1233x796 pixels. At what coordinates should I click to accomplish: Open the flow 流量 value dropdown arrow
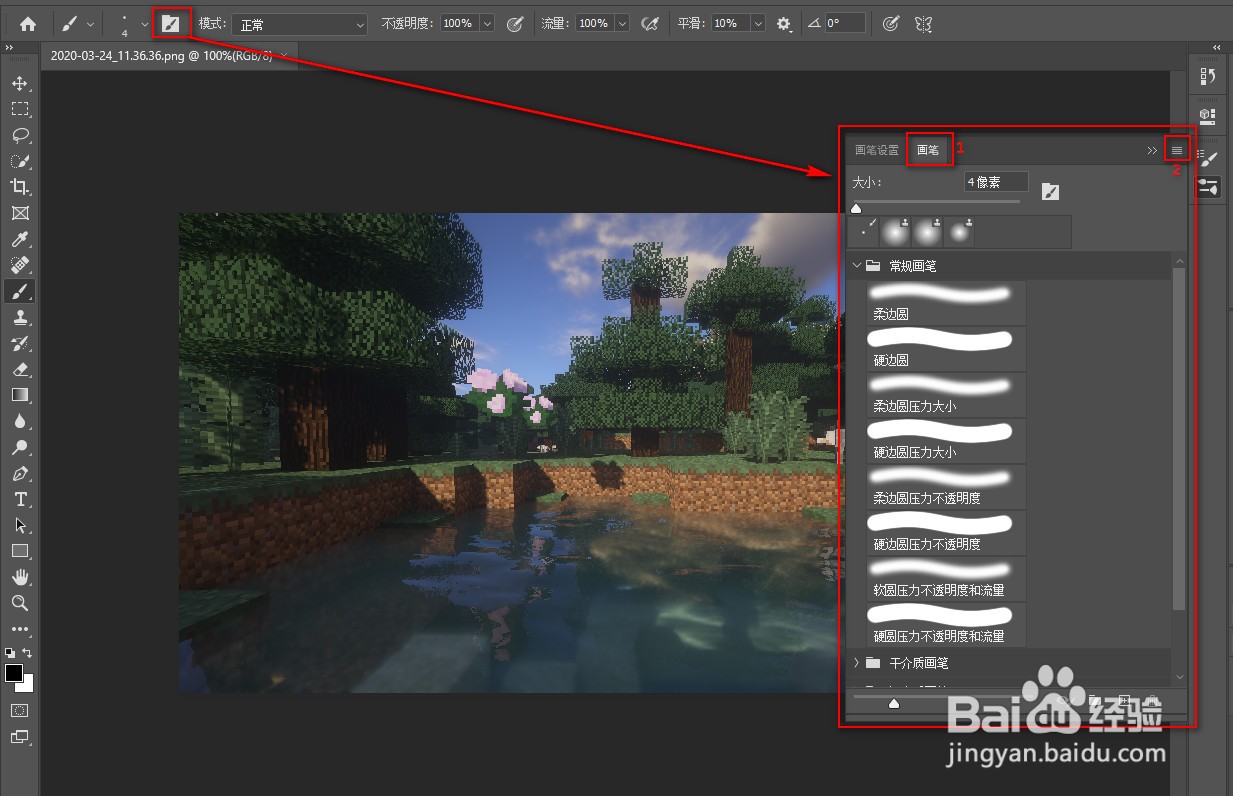click(622, 23)
